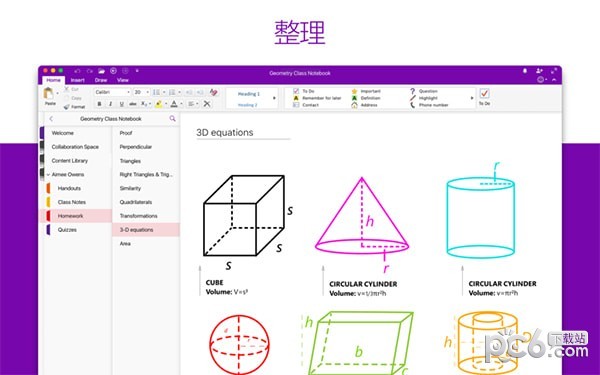Select the Heading 2 style
600x375 pixels.
click(x=248, y=105)
